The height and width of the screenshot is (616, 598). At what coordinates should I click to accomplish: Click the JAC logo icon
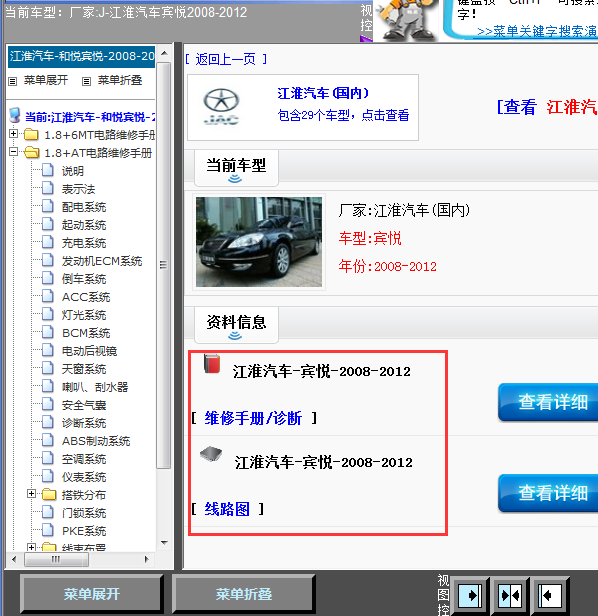(221, 107)
